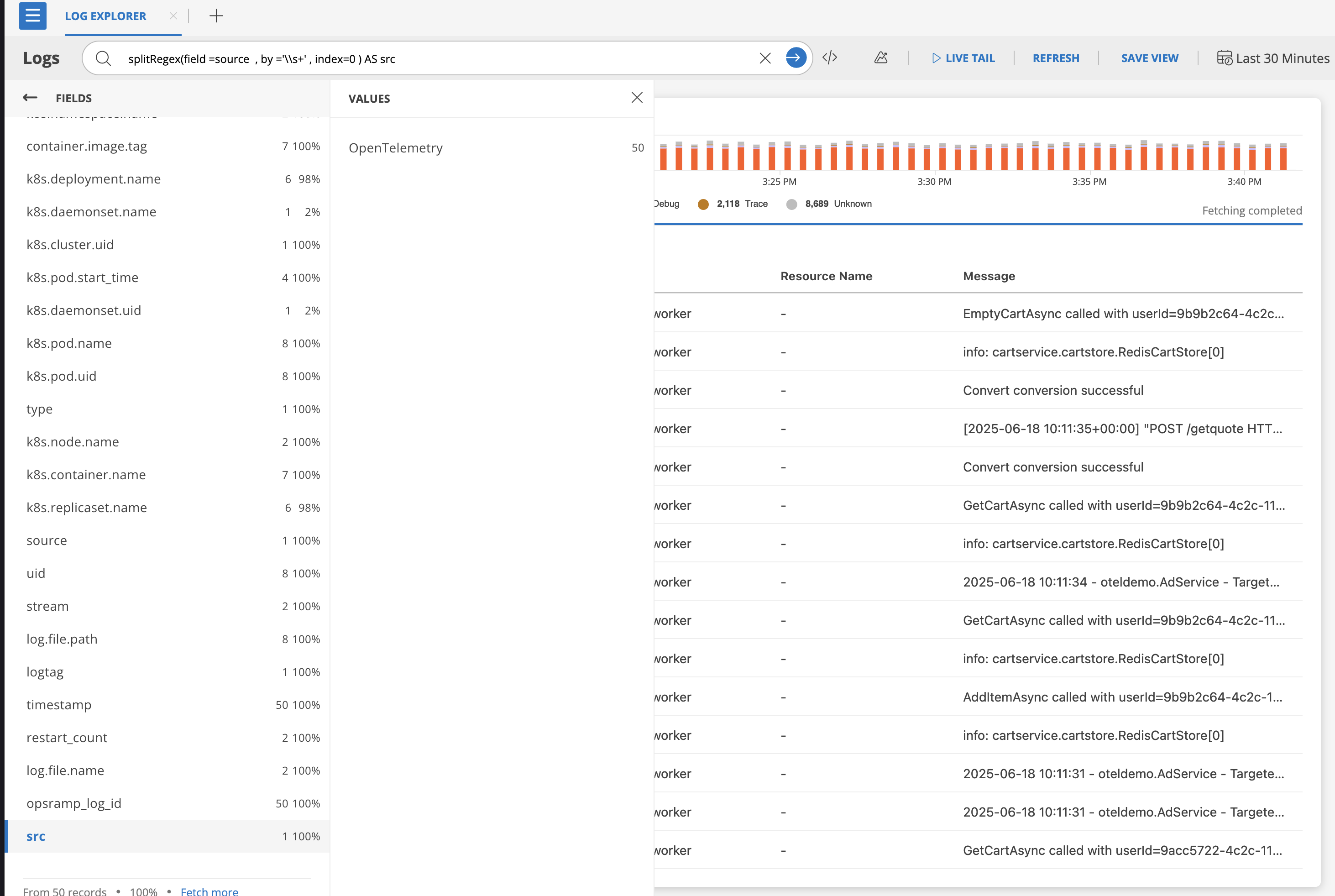Select the k8s.deployment.name field
Screen dimensions: 1335x896
pos(167,179)
